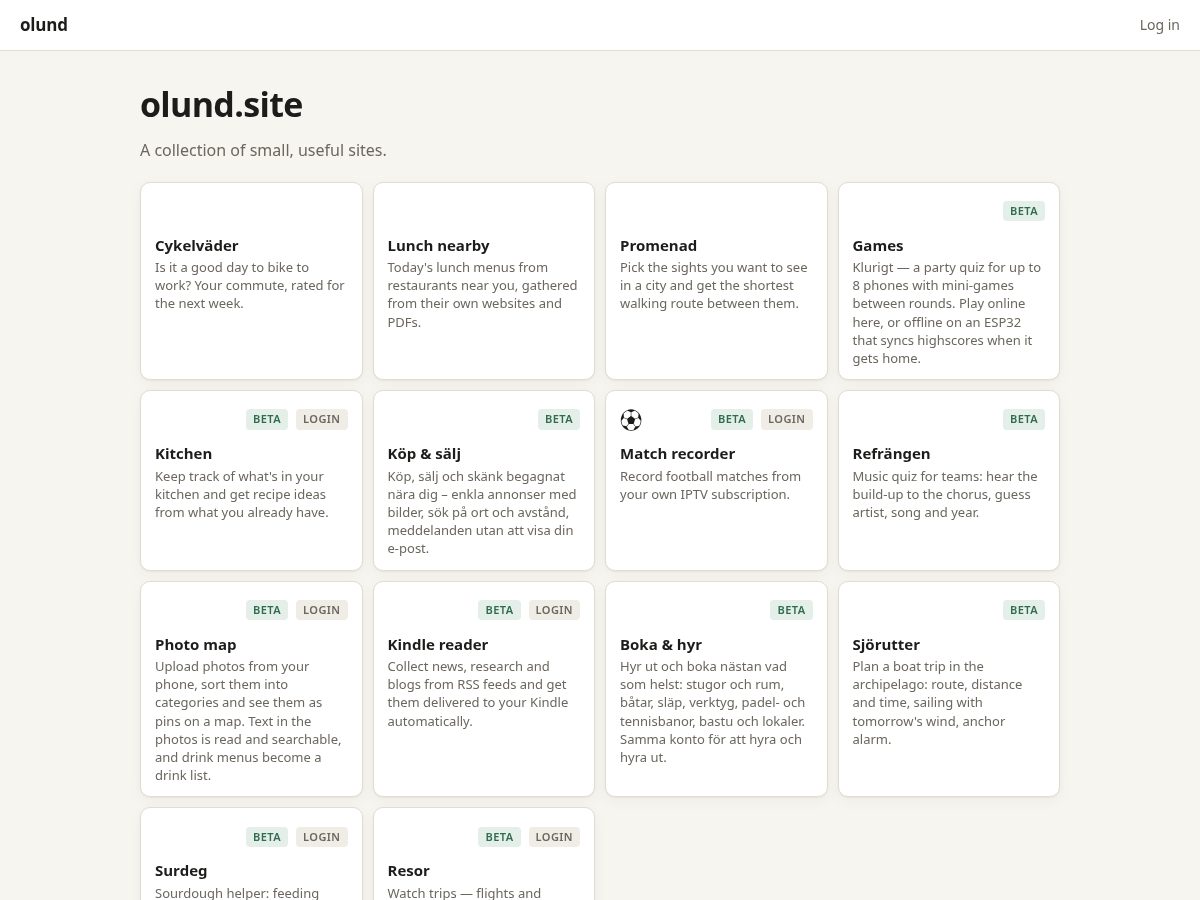Open the Surdeg card title
This screenshot has width=1200, height=900.
click(181, 871)
